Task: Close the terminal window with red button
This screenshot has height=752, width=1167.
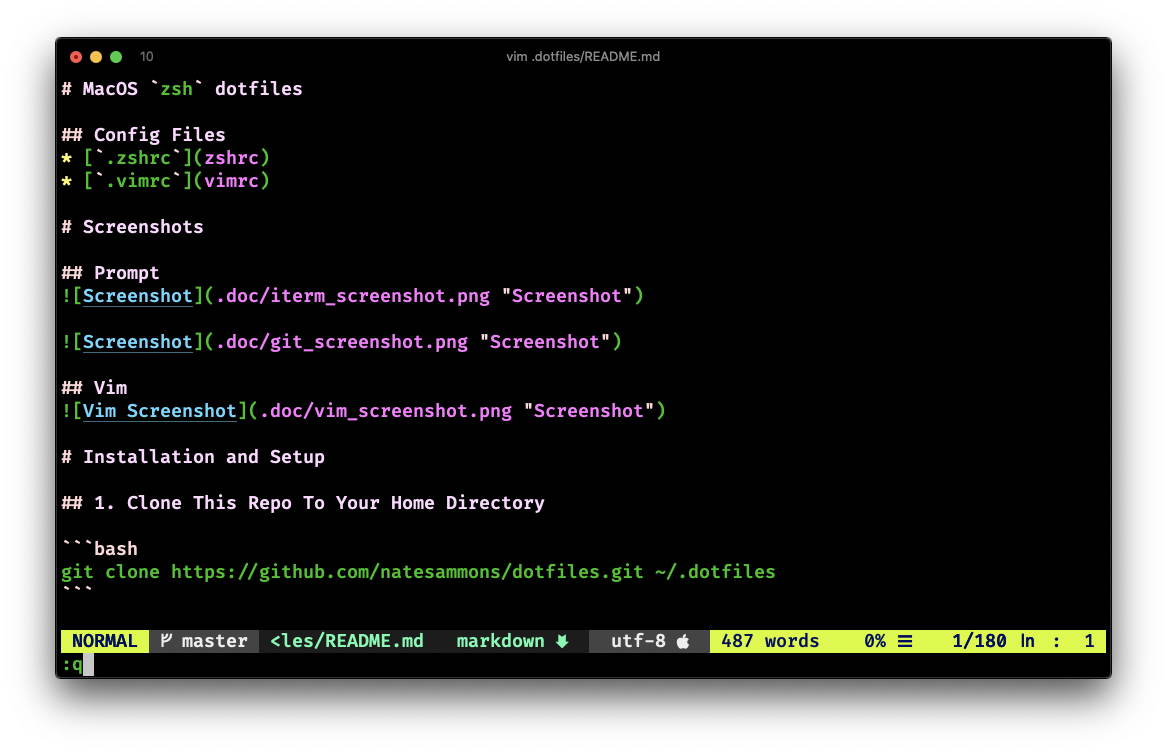Action: coord(76,57)
